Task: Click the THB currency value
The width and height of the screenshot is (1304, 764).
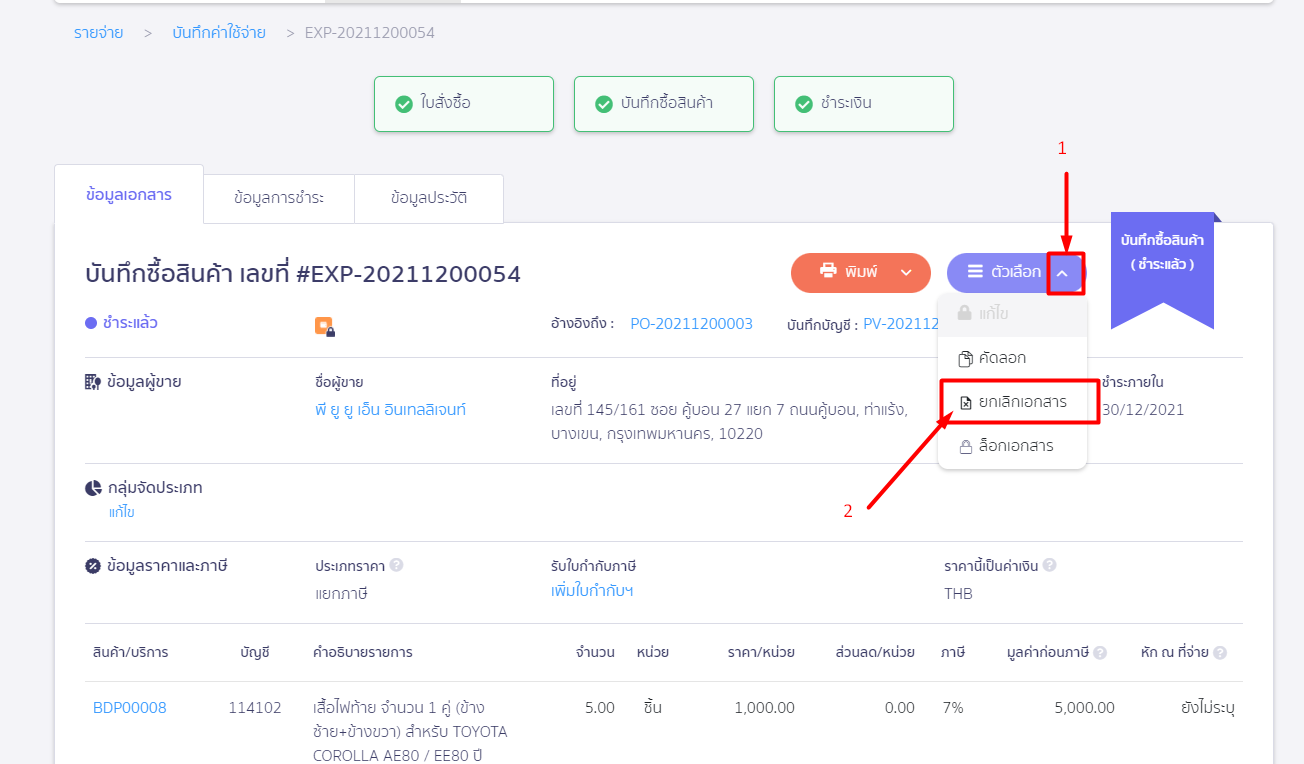Action: click(x=958, y=593)
